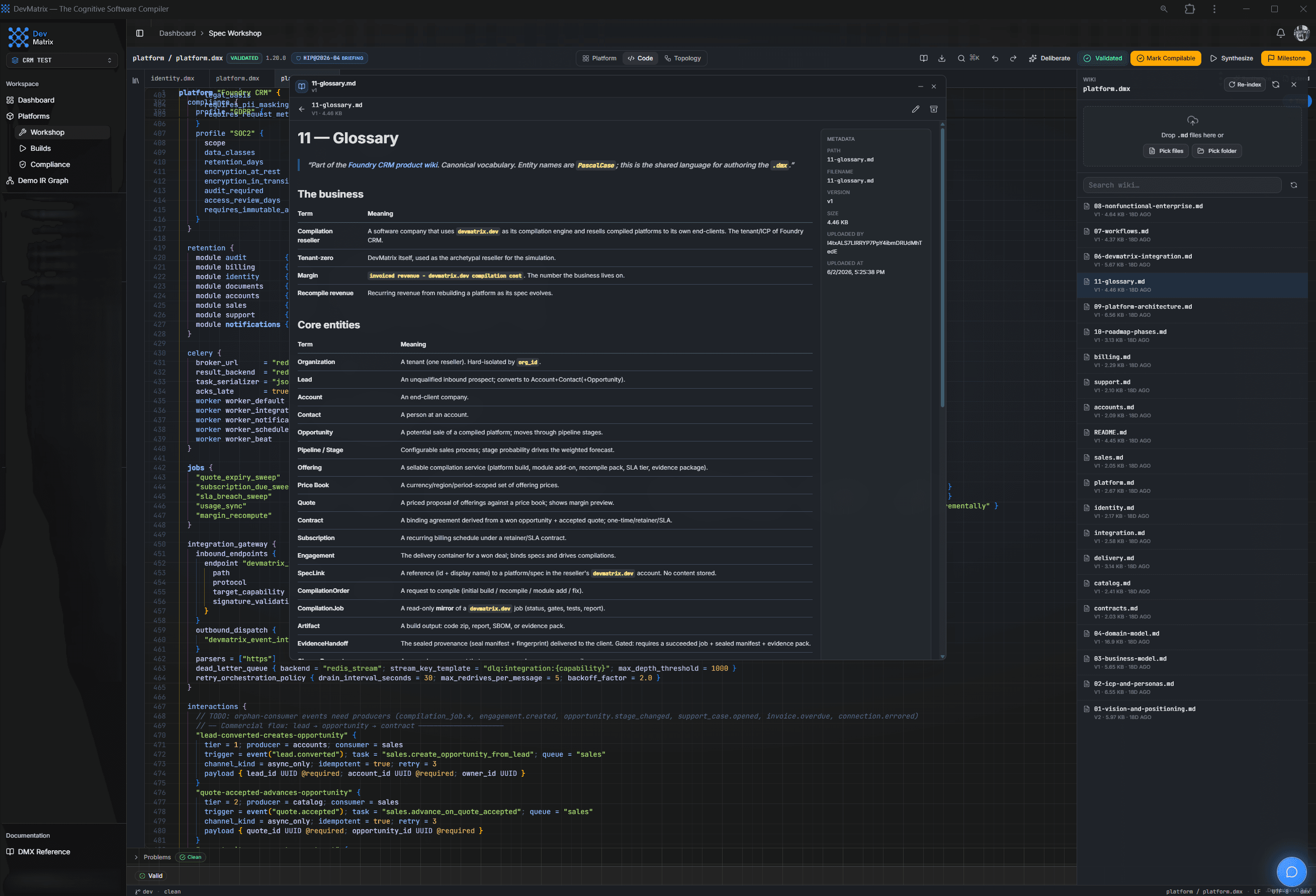Refresh the wiki panel
Image resolution: width=1316 pixels, height=896 pixels.
tap(1276, 84)
